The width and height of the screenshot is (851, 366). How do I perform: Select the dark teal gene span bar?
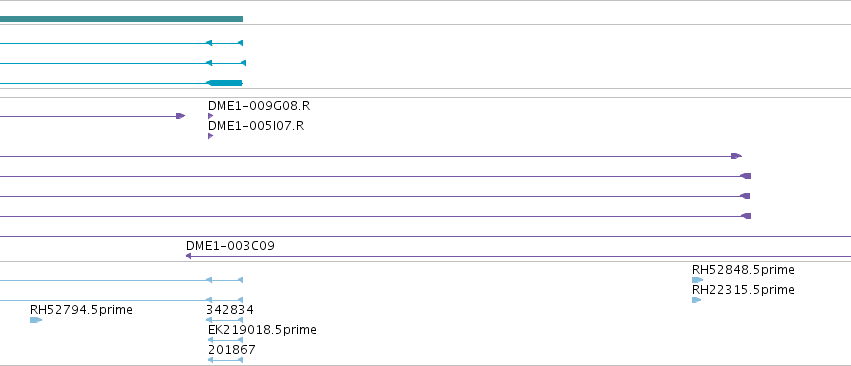[x=122, y=19]
